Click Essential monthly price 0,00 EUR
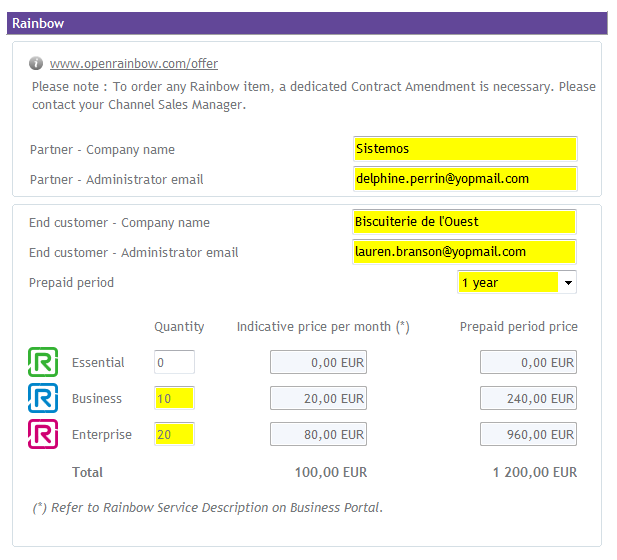This screenshot has height=560, width=617. tap(318, 362)
